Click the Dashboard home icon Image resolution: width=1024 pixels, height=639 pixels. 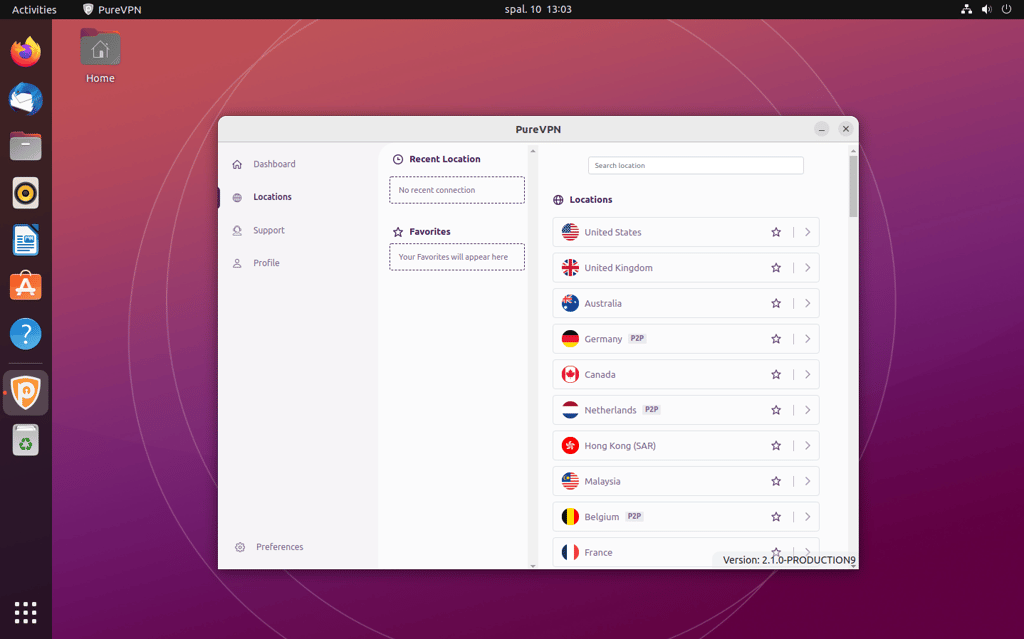coord(237,164)
